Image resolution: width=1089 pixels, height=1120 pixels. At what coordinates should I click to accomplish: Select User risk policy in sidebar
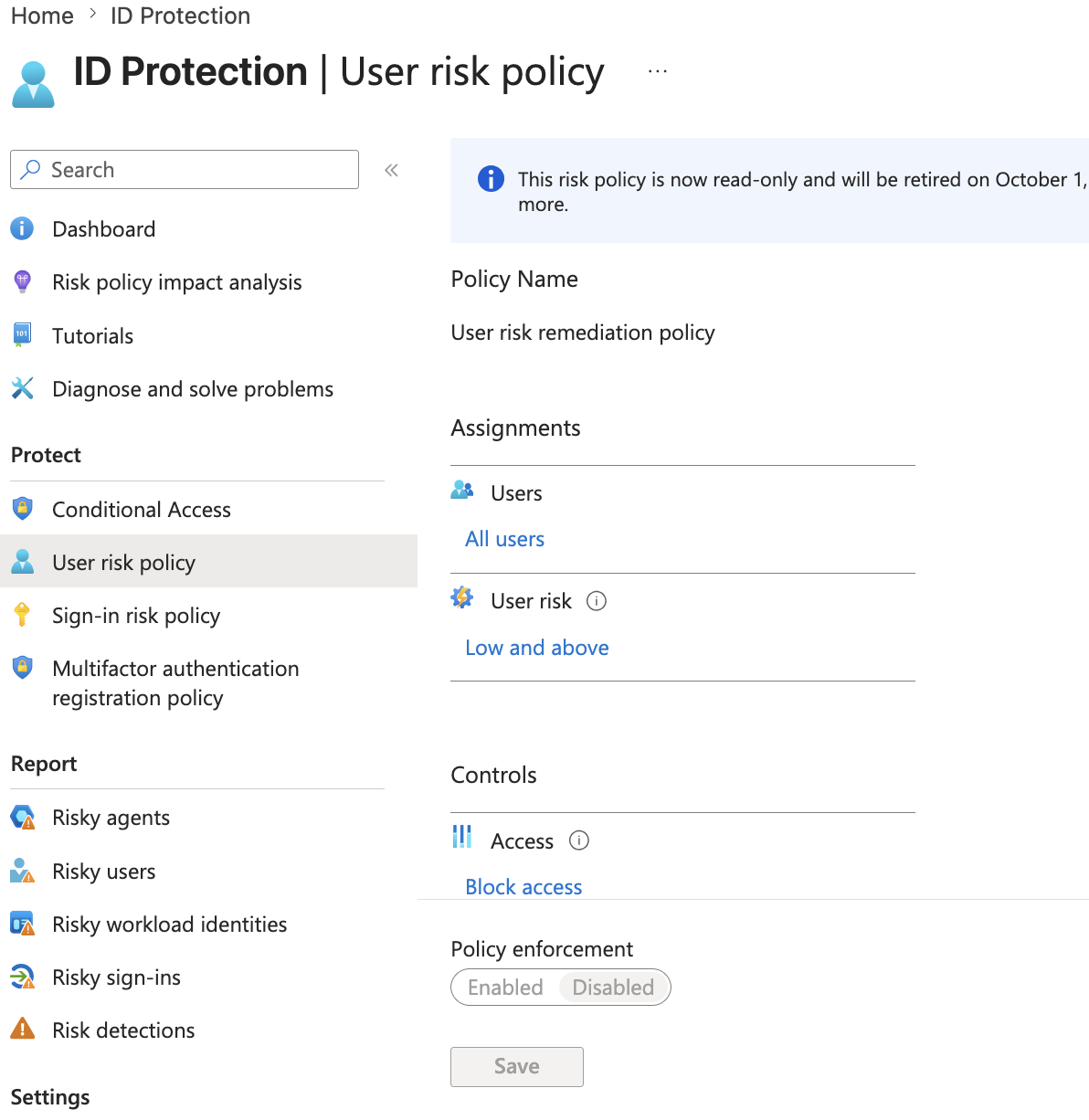208,562
